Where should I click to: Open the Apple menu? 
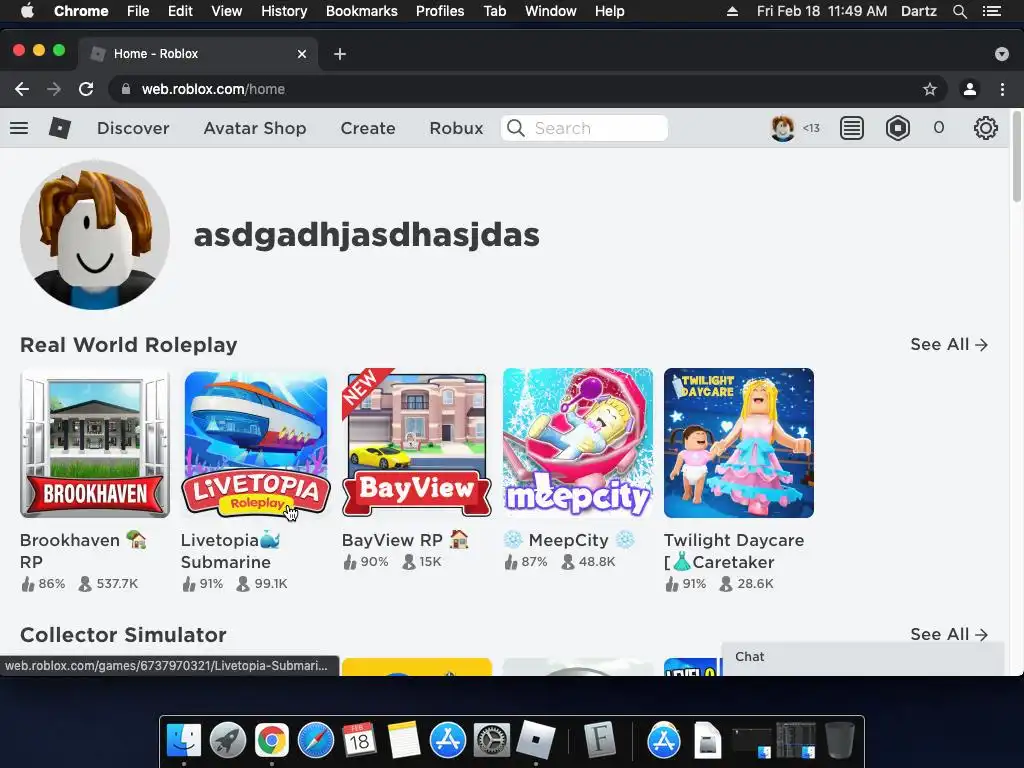pos(27,11)
